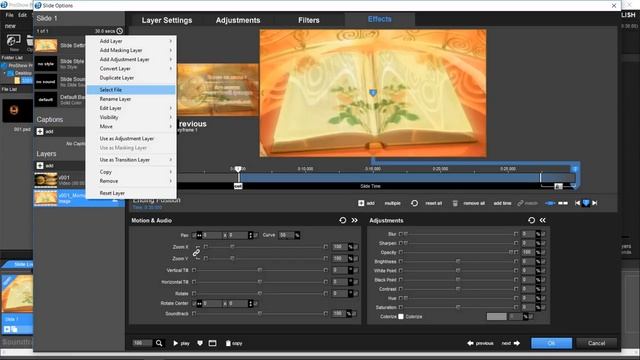Click the shield icon beside play
640x360 pixels.
[x=200, y=343]
